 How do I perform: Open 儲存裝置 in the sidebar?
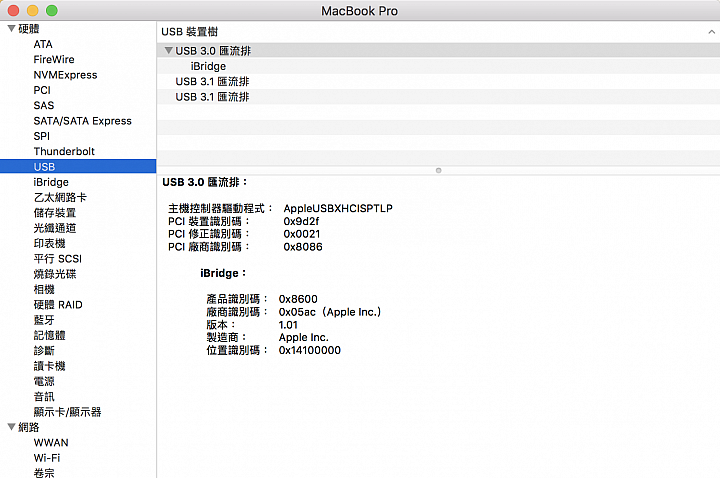coord(55,213)
